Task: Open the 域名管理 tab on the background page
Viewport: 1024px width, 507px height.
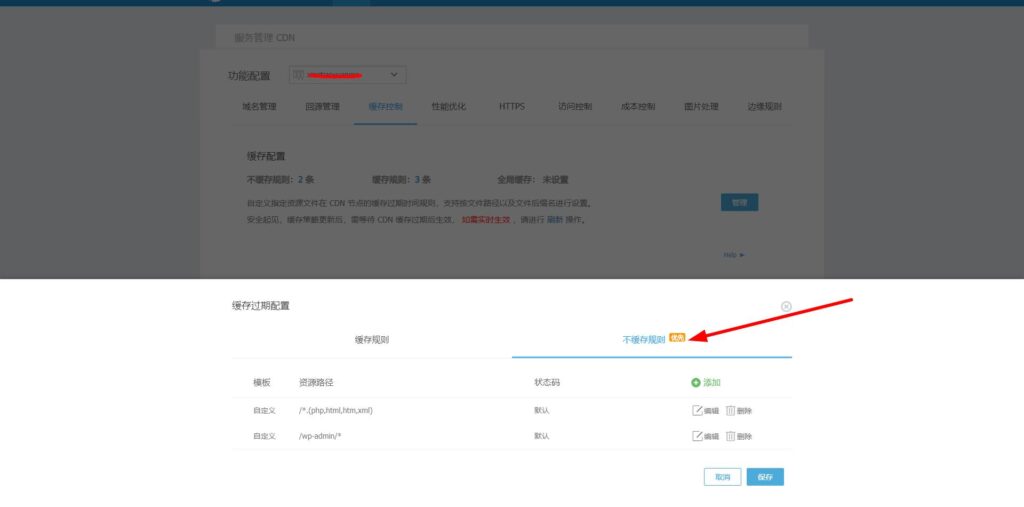Action: click(x=259, y=106)
